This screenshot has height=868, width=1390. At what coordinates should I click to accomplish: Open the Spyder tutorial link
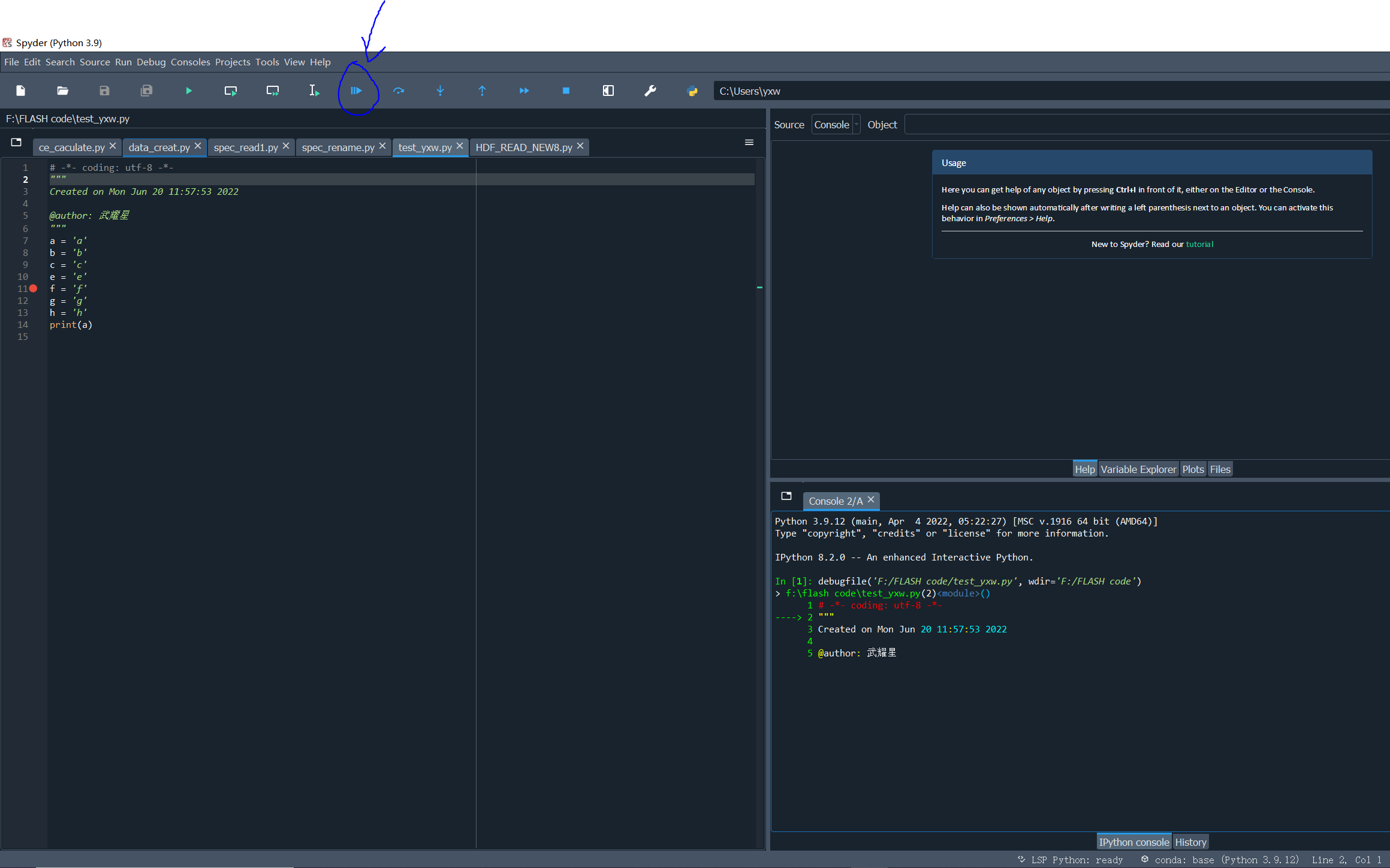[x=1199, y=244]
